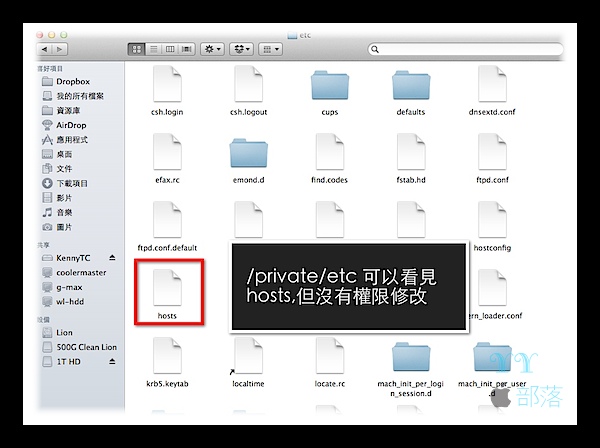Click the dnsextd.conf file name label
This screenshot has height=448, width=600.
(492, 112)
